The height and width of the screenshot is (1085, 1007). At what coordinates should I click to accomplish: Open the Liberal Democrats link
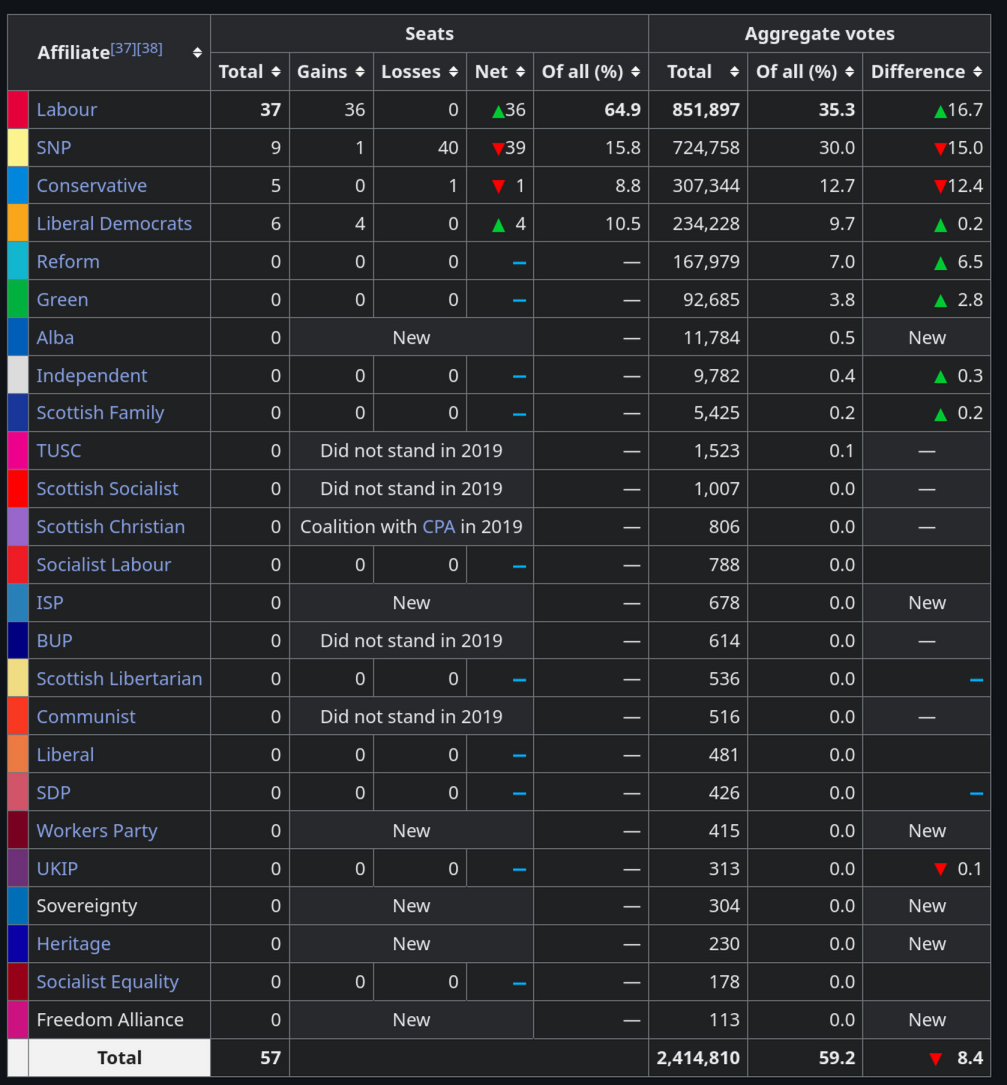(x=114, y=224)
